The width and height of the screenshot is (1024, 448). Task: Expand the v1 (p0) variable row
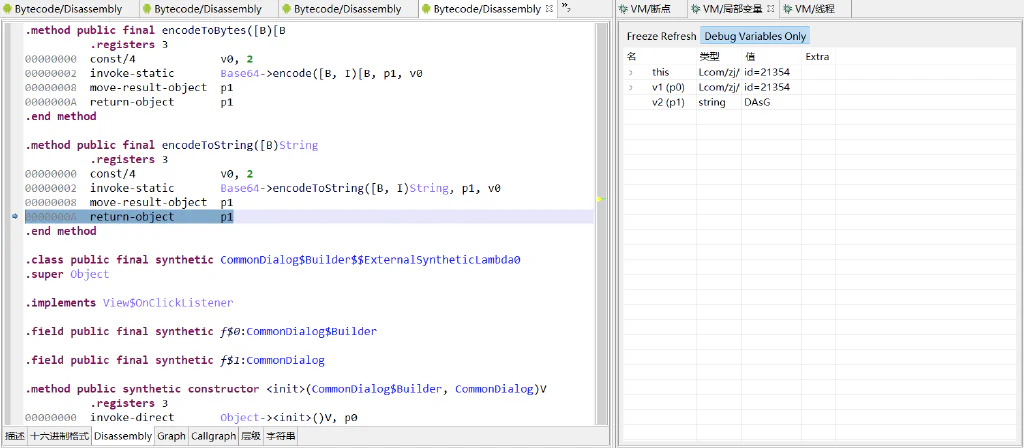coord(631,88)
